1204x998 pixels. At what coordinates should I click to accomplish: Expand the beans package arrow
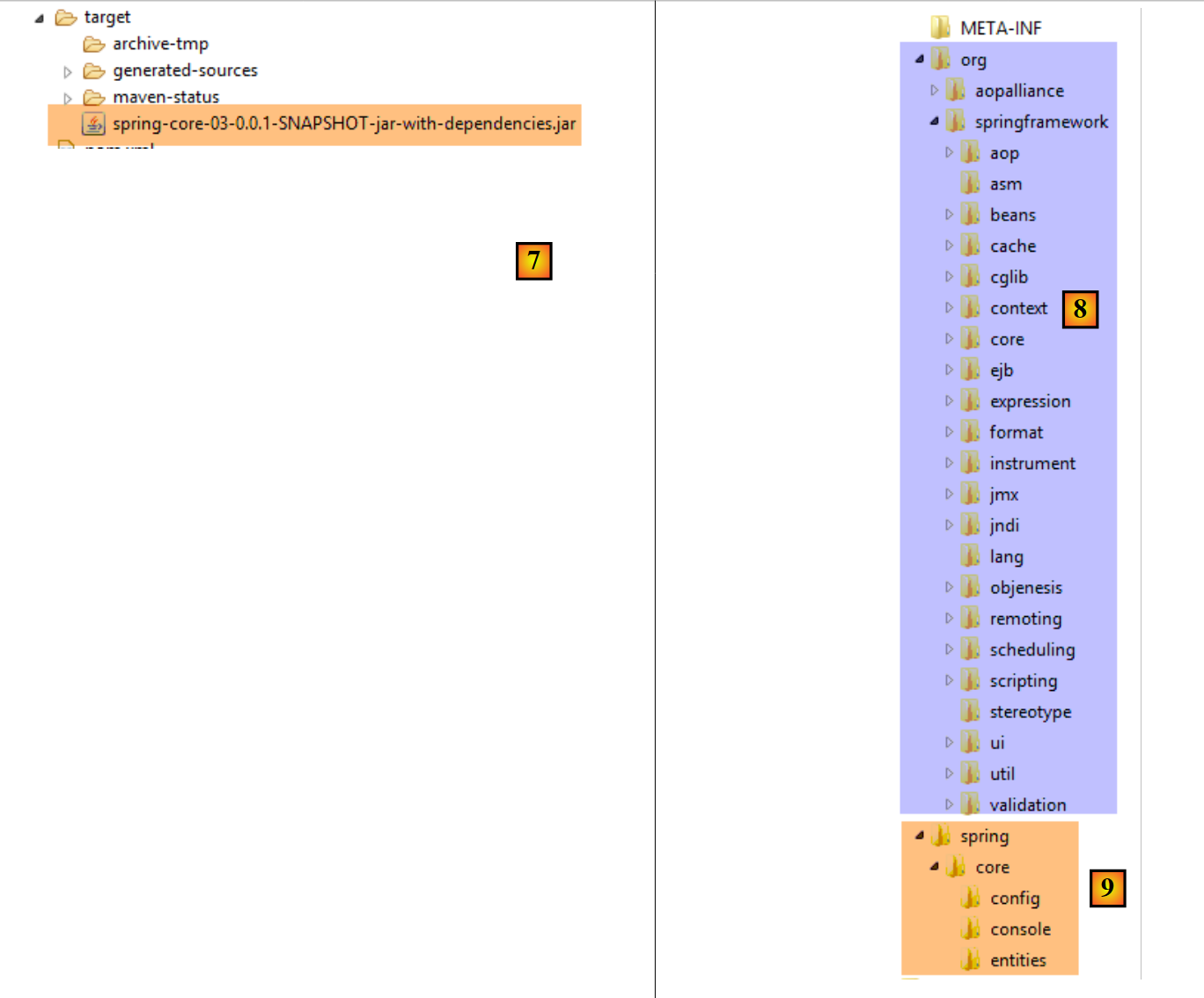click(x=949, y=215)
